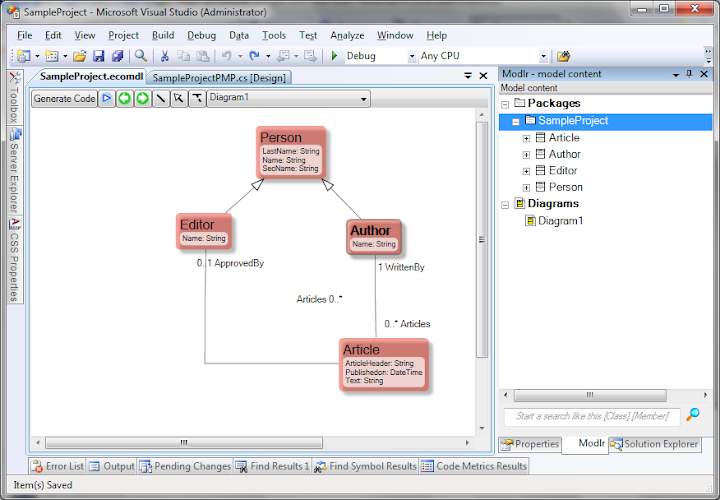
Task: Open the Diagram1 selector dropdown
Action: click(x=363, y=98)
